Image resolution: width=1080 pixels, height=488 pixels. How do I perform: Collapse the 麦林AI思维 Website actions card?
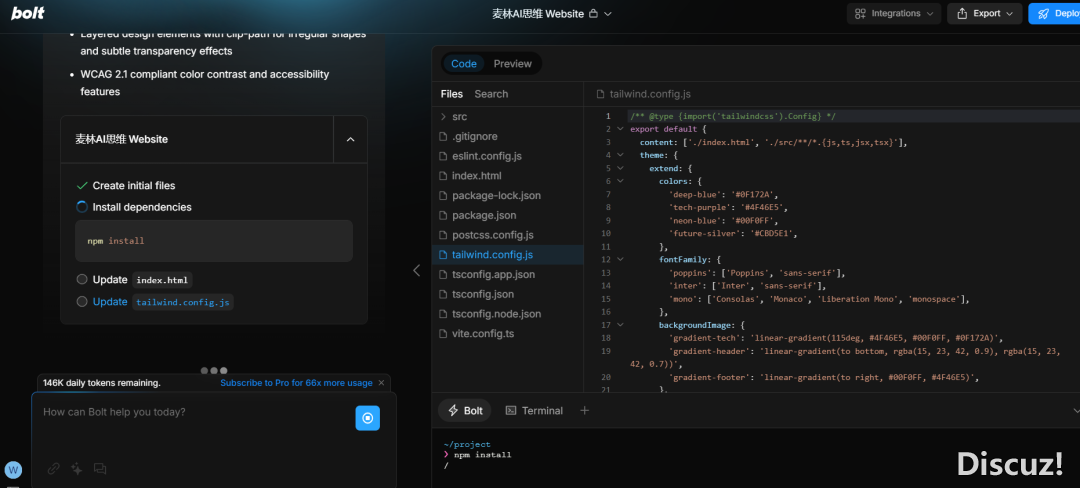(350, 139)
